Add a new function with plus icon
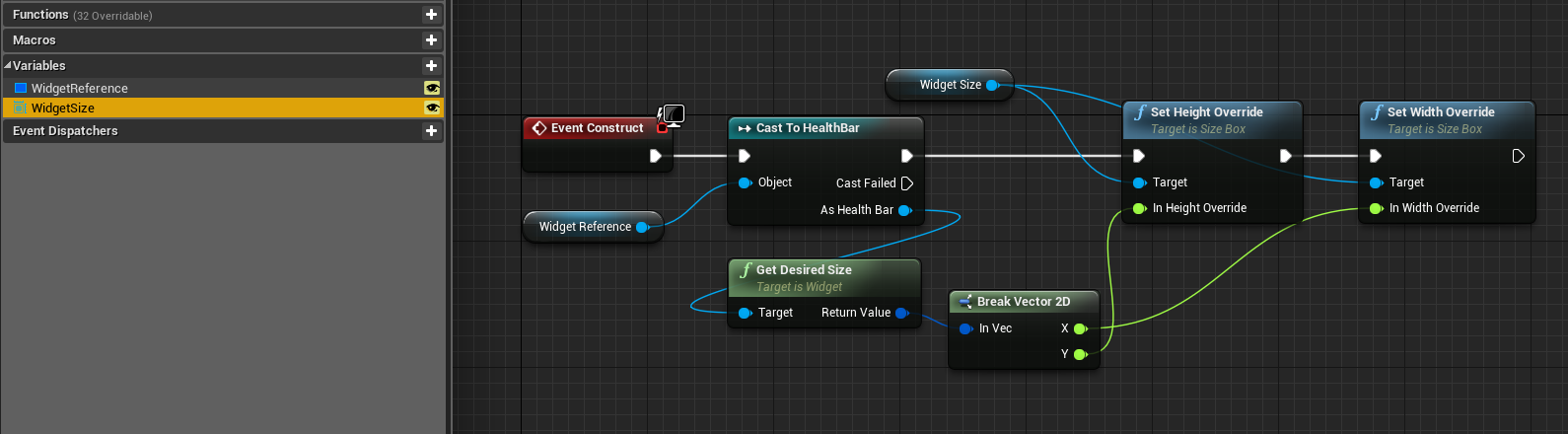This screenshot has width=1568, height=434. pyautogui.click(x=431, y=15)
